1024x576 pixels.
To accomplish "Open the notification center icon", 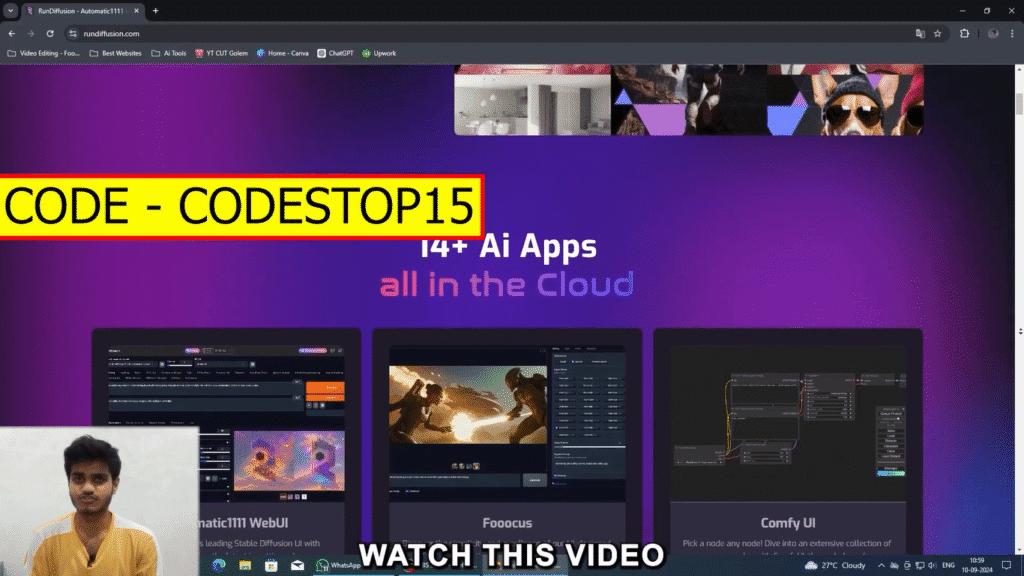I will (x=1006, y=566).
